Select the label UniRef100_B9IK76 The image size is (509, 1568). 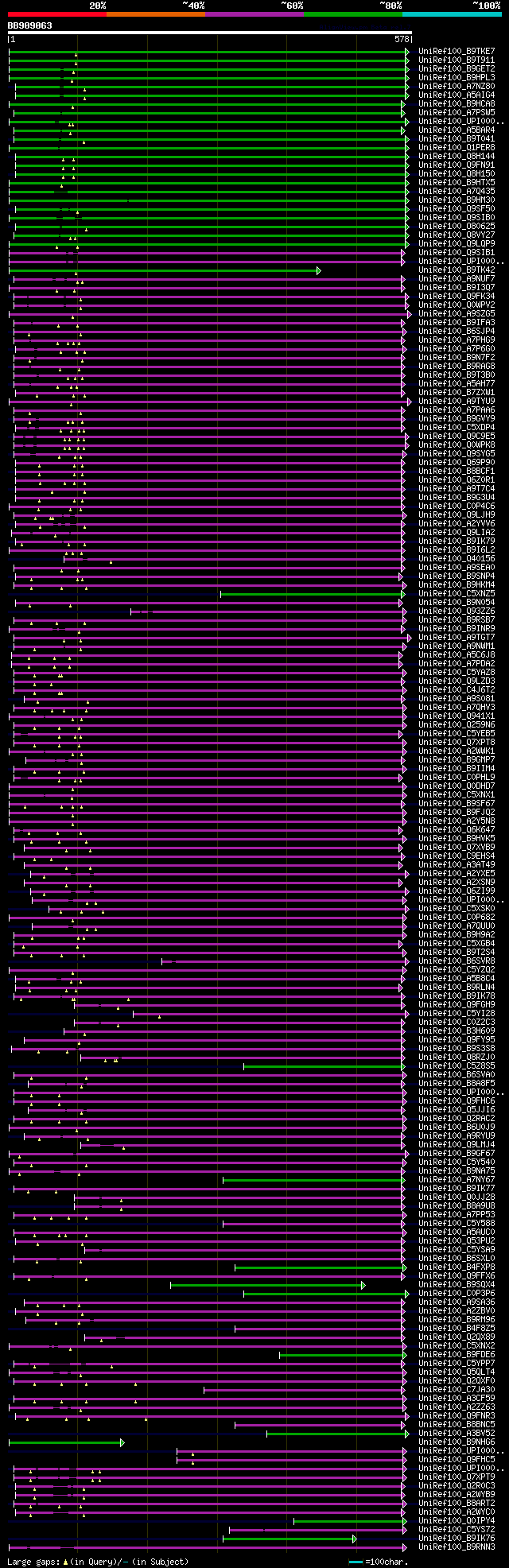pos(457,1538)
